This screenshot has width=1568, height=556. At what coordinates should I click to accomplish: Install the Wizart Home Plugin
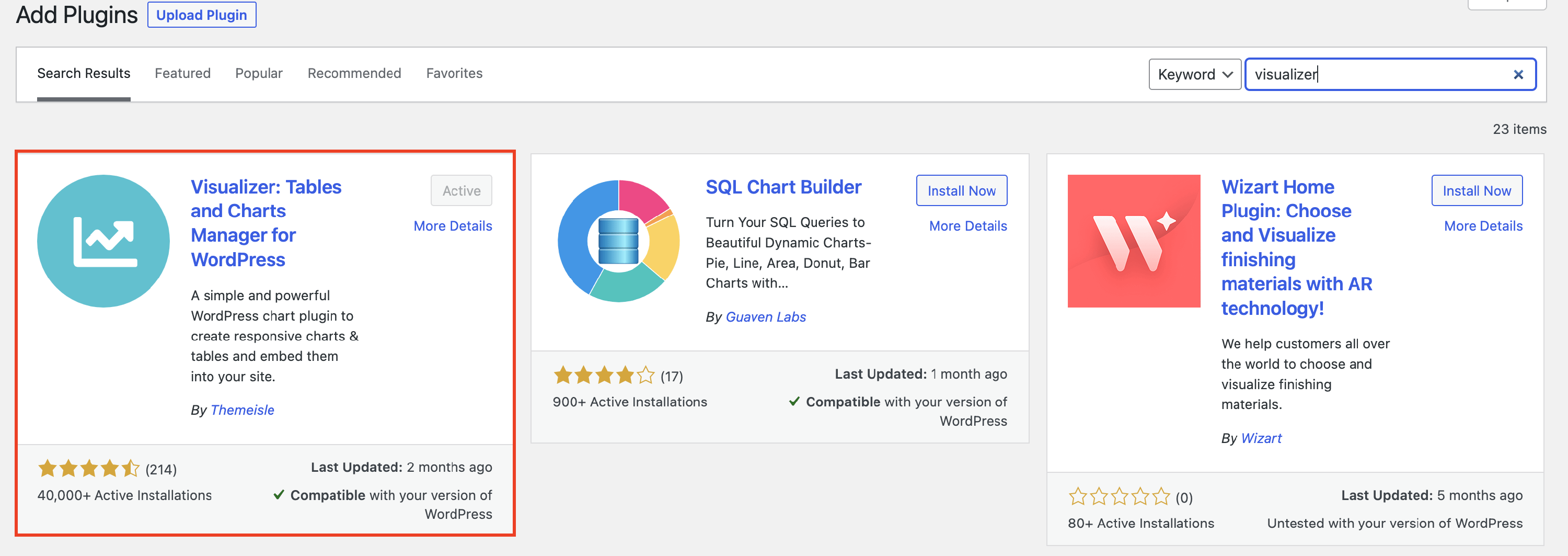click(x=1476, y=190)
